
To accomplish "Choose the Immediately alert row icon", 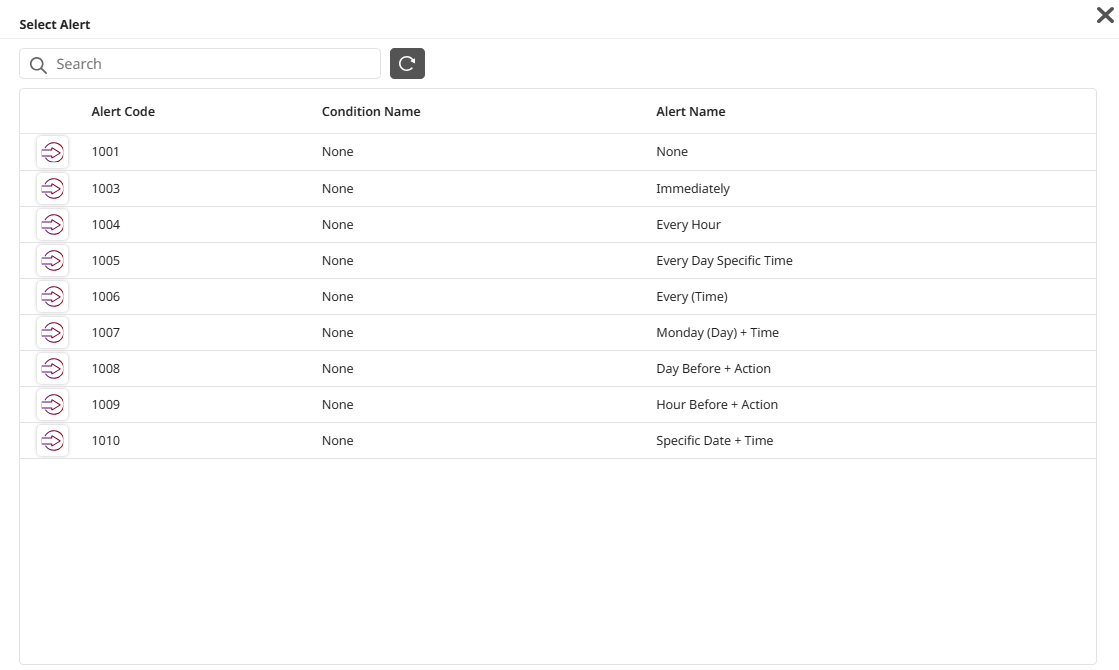I will tap(53, 188).
